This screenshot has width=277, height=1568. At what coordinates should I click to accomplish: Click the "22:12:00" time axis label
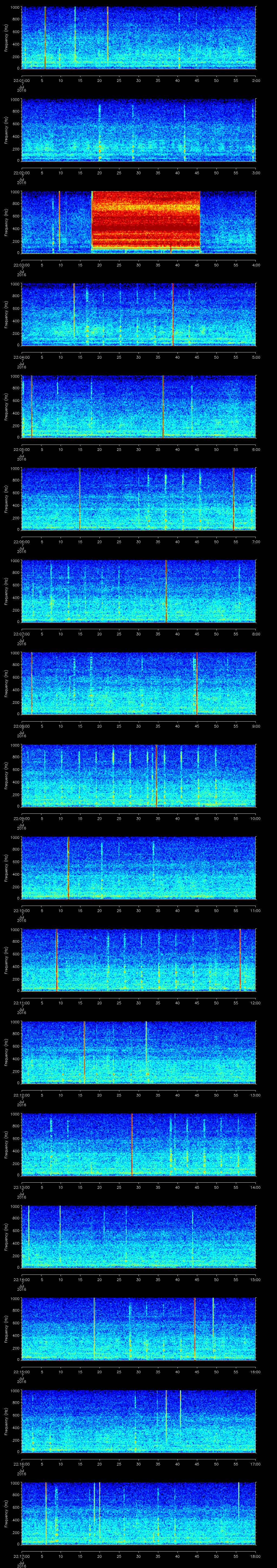tap(21, 1095)
